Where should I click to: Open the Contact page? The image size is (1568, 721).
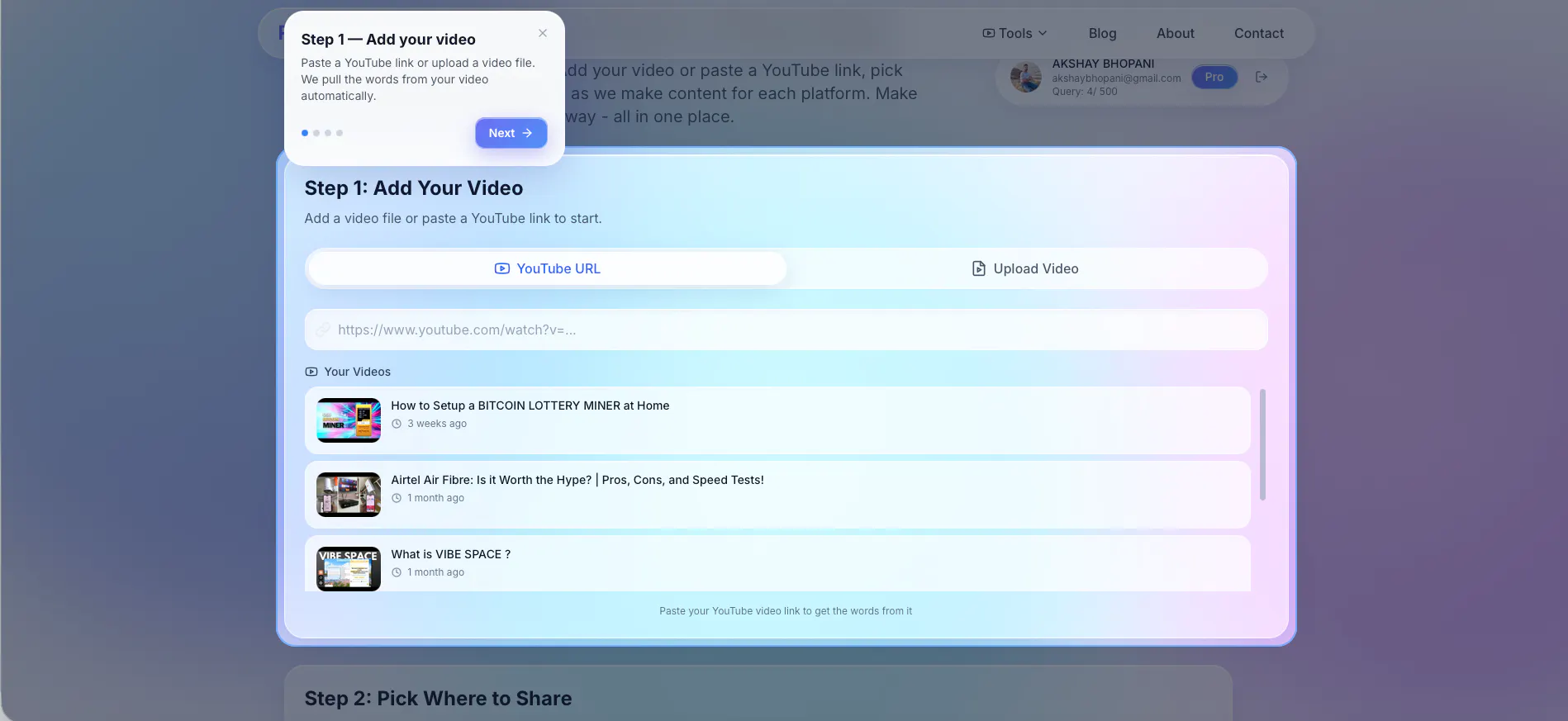[1258, 33]
